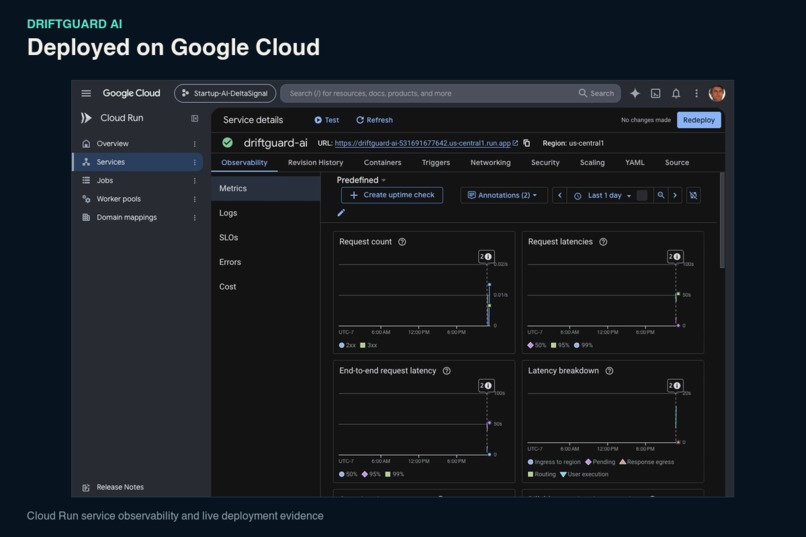
Task: Click the user account avatar
Action: [717, 93]
